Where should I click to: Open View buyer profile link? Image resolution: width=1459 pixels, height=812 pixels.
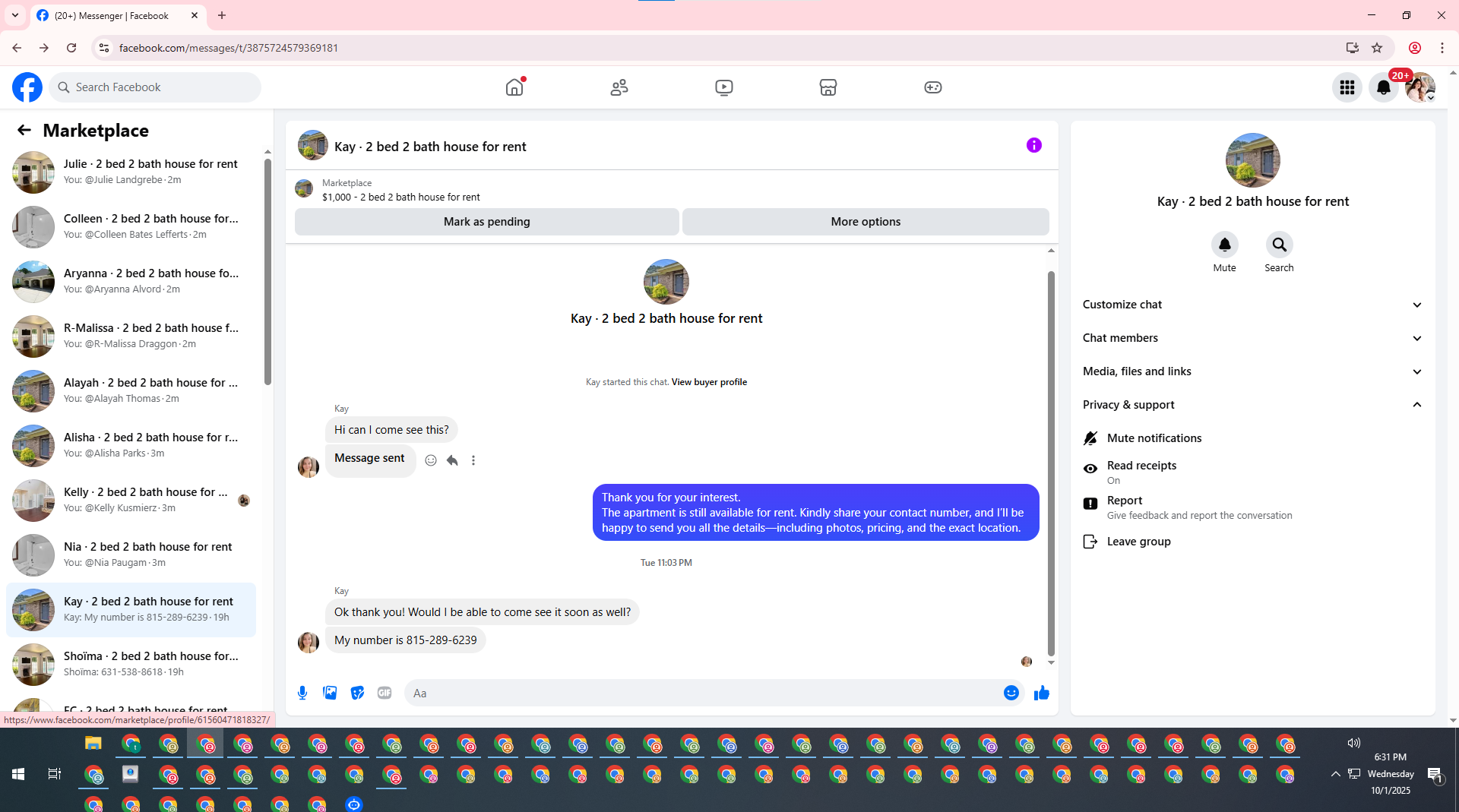[x=709, y=382]
